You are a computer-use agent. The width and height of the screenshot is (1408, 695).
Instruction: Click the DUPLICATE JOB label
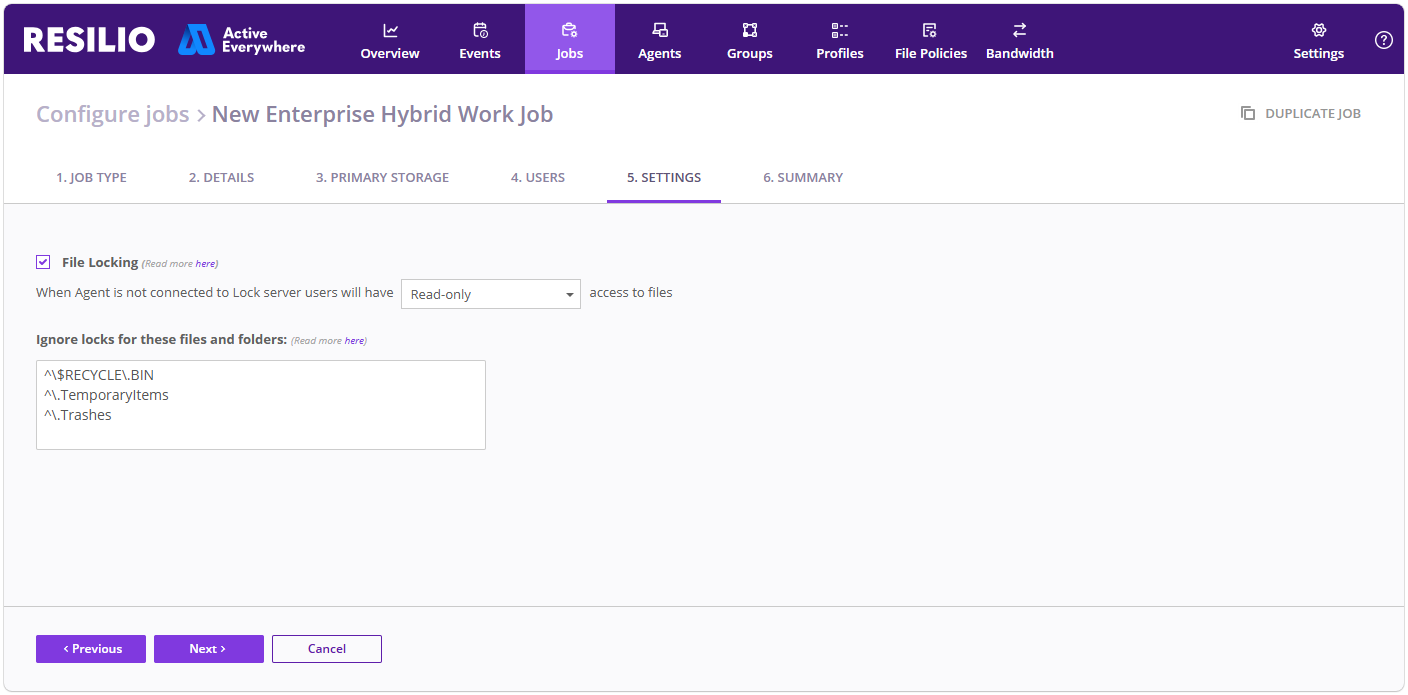pos(1313,113)
